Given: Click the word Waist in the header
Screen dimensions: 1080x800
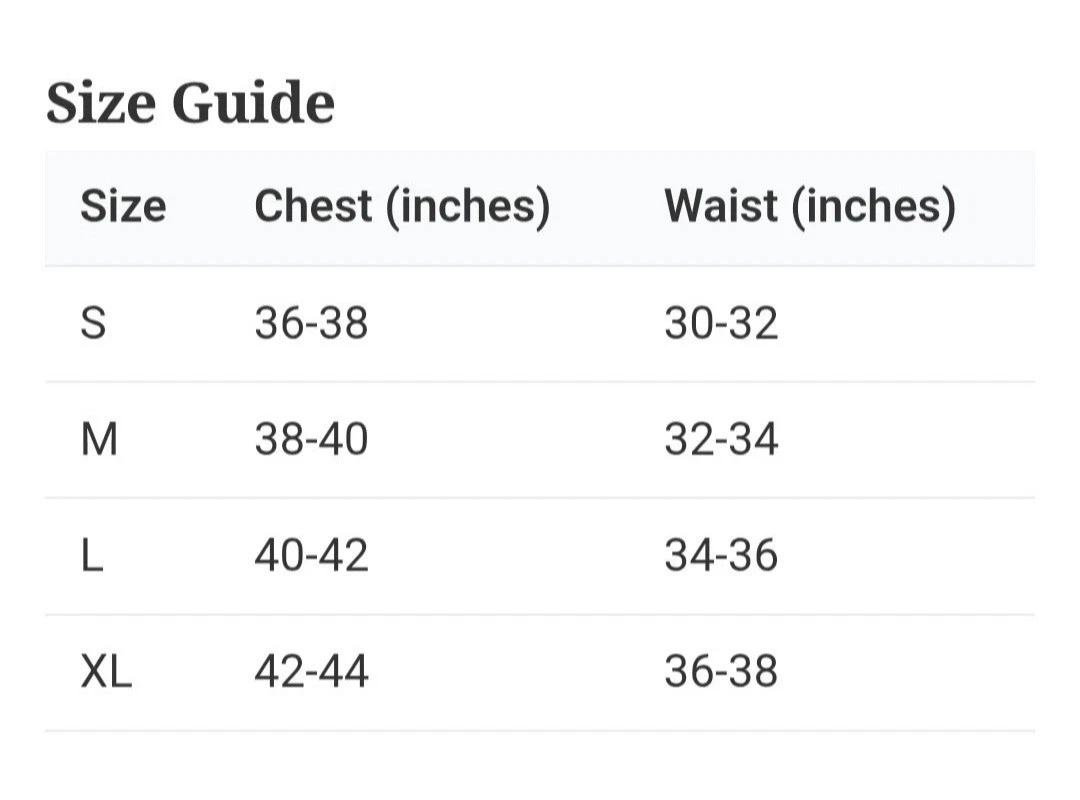Looking at the screenshot, I should (721, 205).
